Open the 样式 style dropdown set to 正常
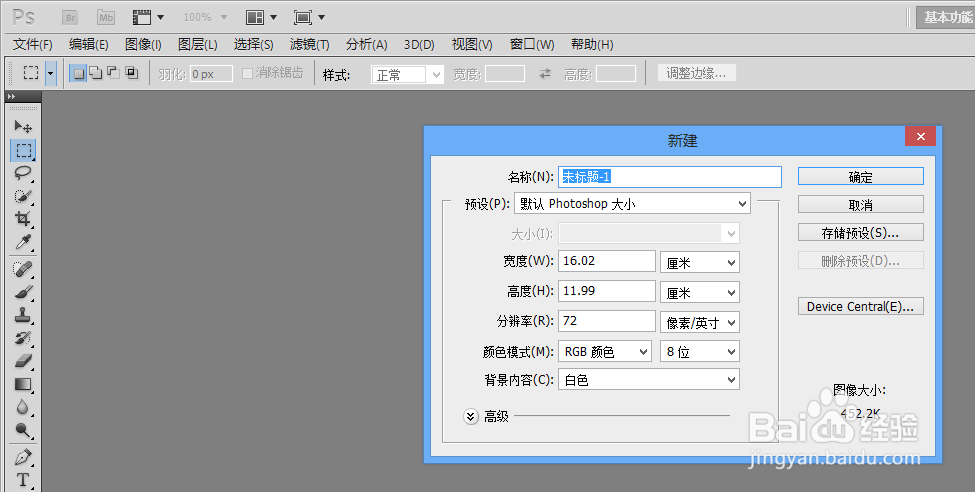The height and width of the screenshot is (492, 975). pos(407,75)
